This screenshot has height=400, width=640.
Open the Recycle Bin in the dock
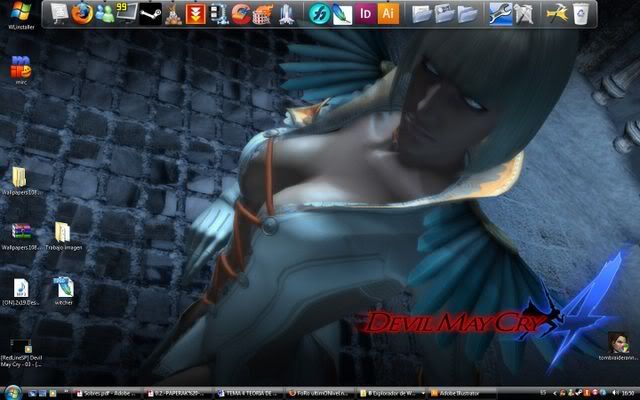581,14
